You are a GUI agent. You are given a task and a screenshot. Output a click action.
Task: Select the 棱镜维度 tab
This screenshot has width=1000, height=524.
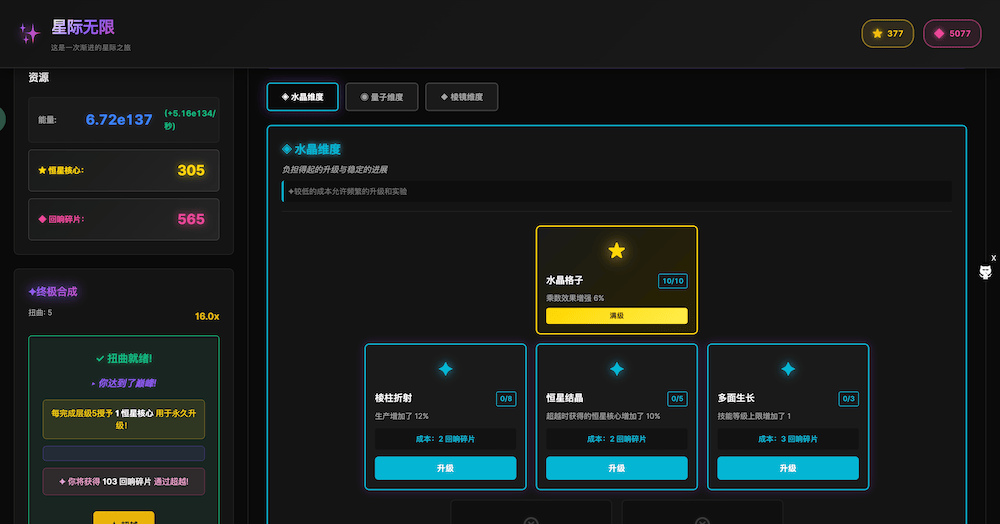pyautogui.click(x=461, y=97)
